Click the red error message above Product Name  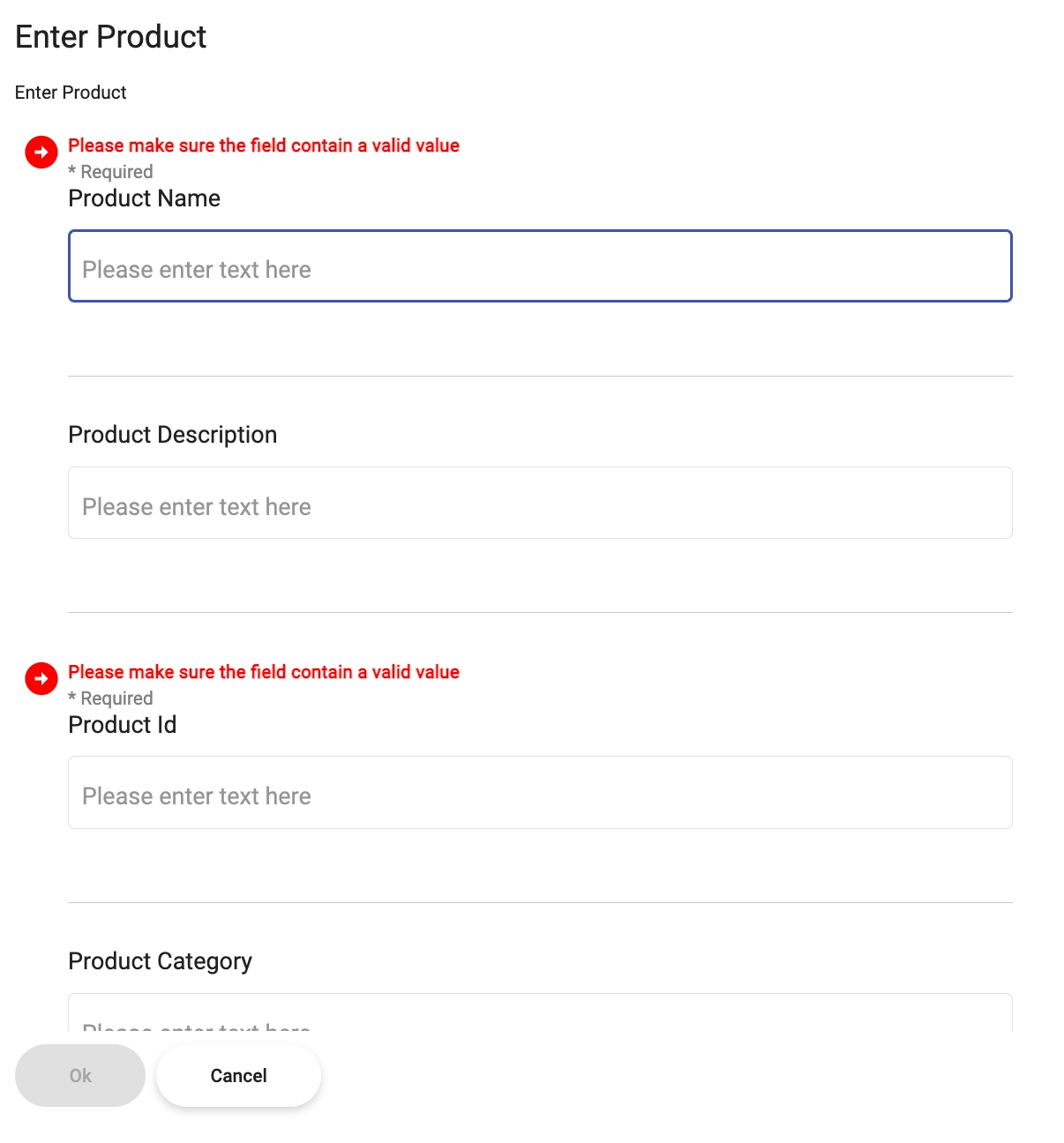coord(264,146)
